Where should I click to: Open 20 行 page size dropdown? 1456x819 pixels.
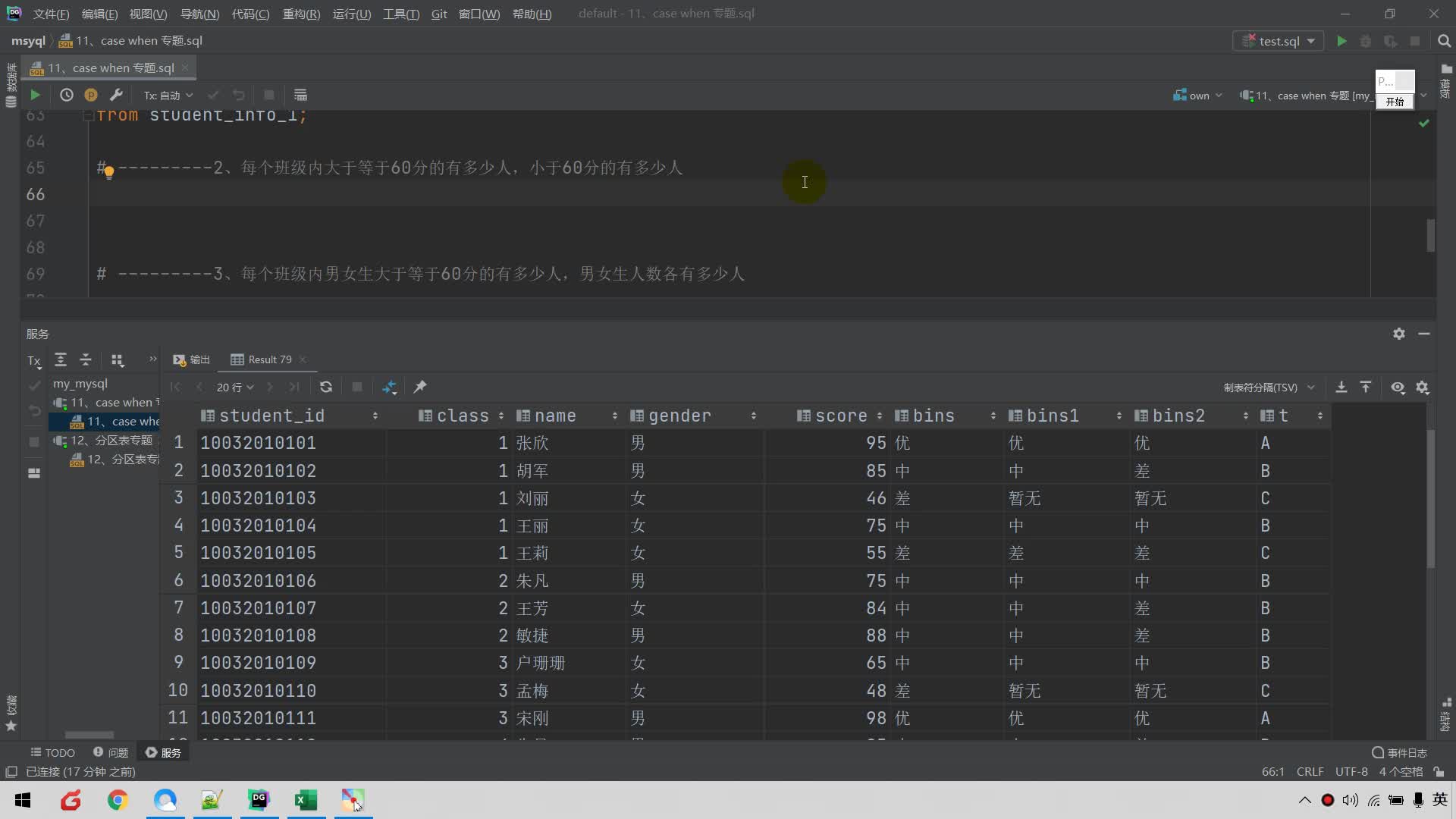pyautogui.click(x=235, y=387)
